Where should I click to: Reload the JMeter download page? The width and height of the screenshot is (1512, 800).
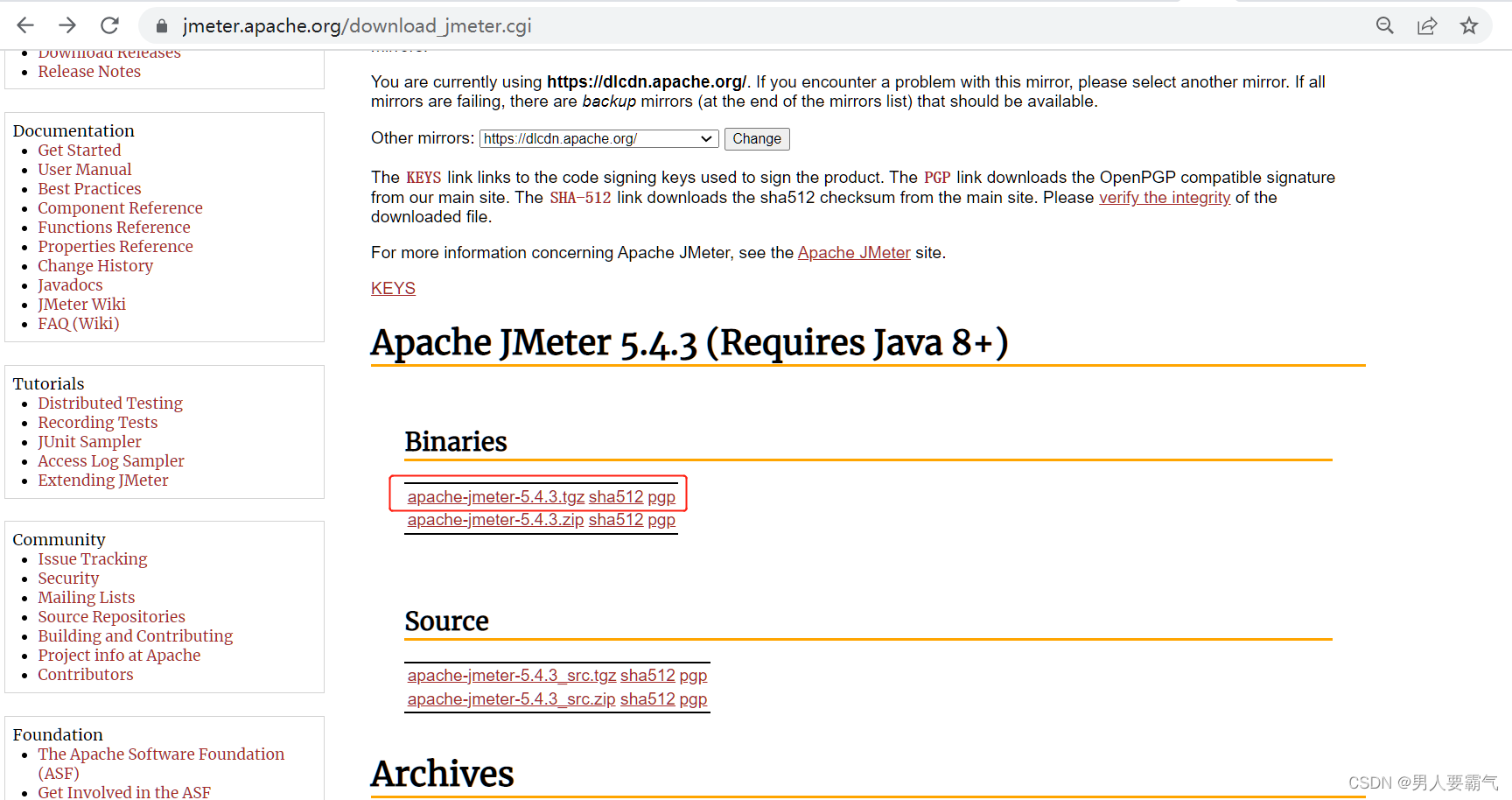pos(109,25)
